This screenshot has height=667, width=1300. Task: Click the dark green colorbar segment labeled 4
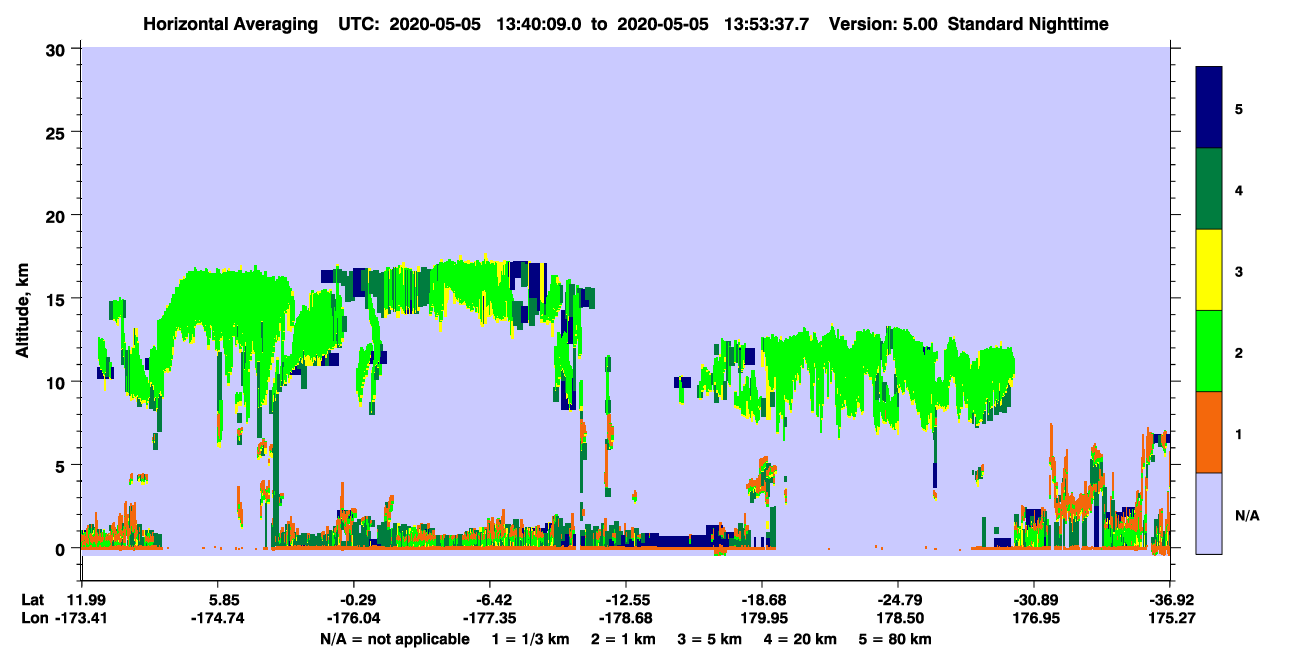point(1209,189)
